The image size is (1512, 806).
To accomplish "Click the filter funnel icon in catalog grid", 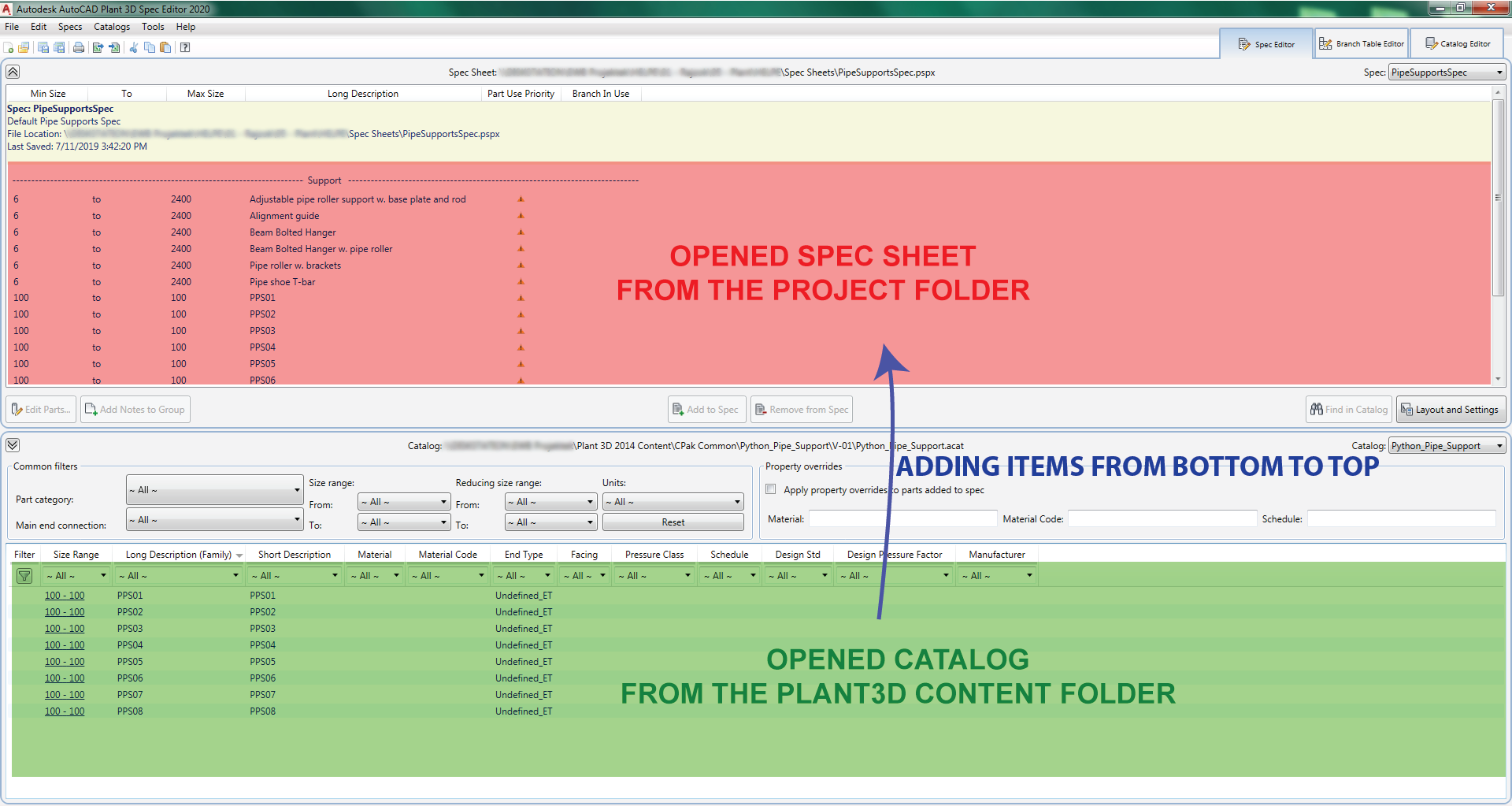I will (x=24, y=576).
